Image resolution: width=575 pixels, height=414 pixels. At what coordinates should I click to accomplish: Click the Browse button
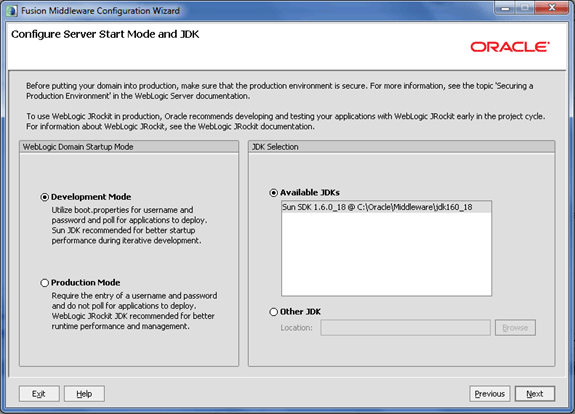pos(515,328)
